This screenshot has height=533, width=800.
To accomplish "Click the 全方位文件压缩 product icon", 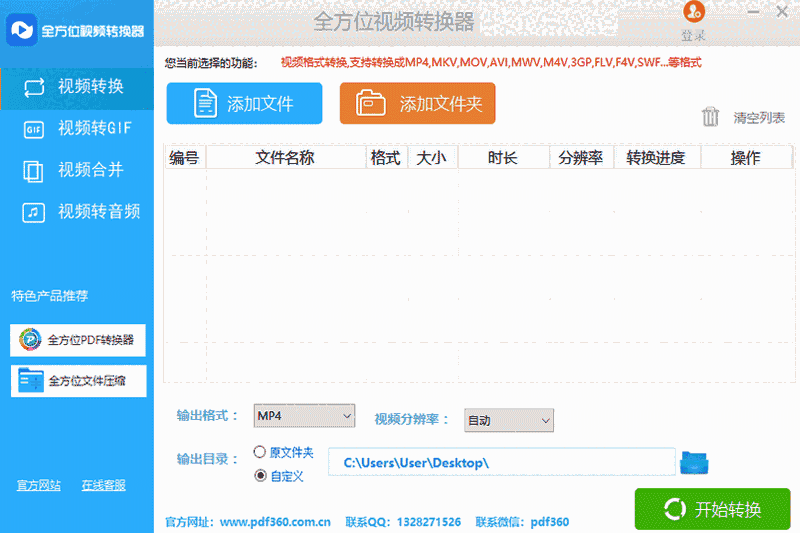I will tap(30, 380).
